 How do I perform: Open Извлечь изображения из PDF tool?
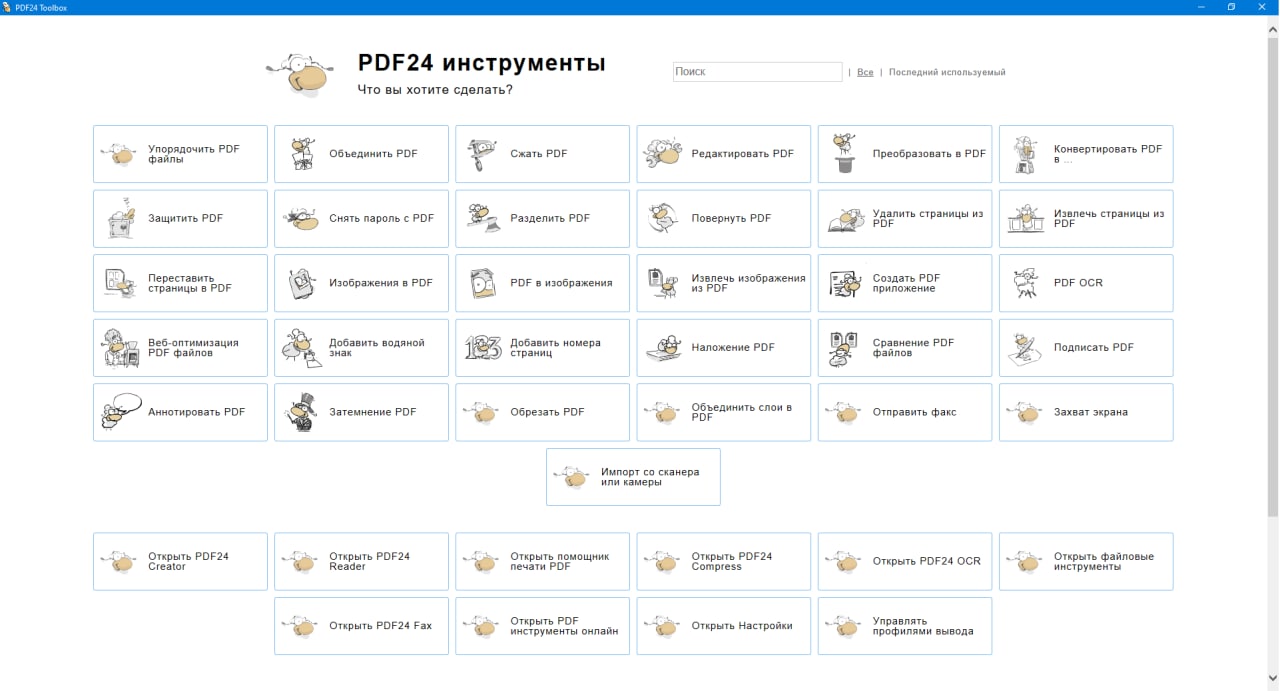click(723, 283)
